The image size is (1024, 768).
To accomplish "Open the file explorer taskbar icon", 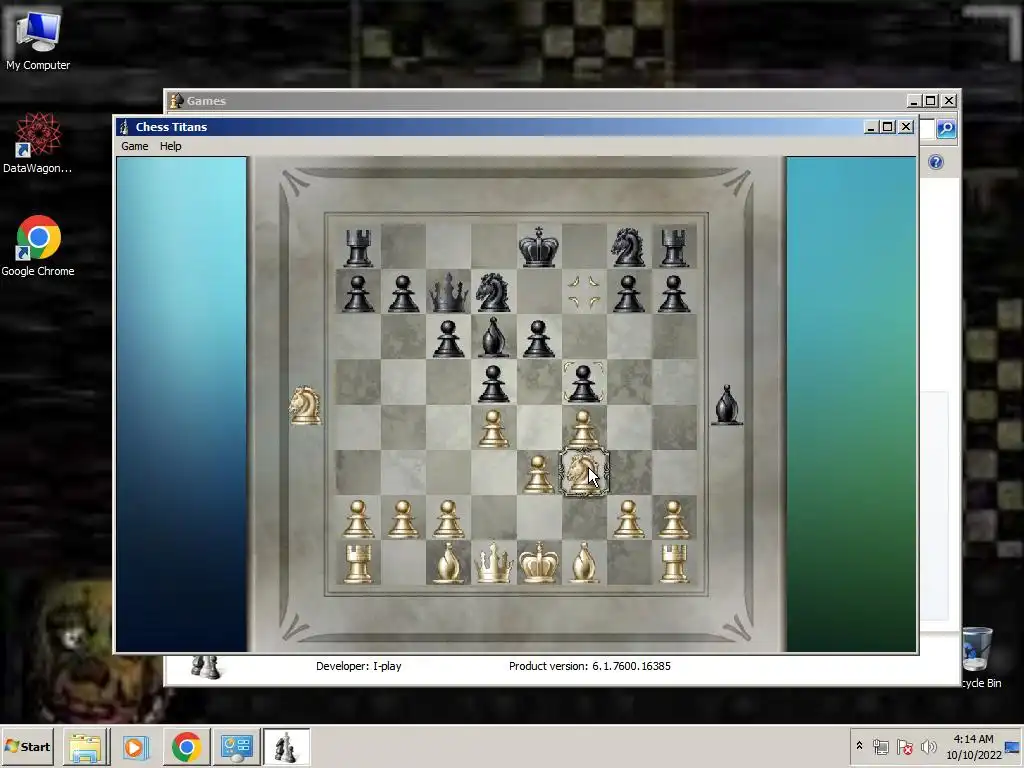I will (x=86, y=747).
